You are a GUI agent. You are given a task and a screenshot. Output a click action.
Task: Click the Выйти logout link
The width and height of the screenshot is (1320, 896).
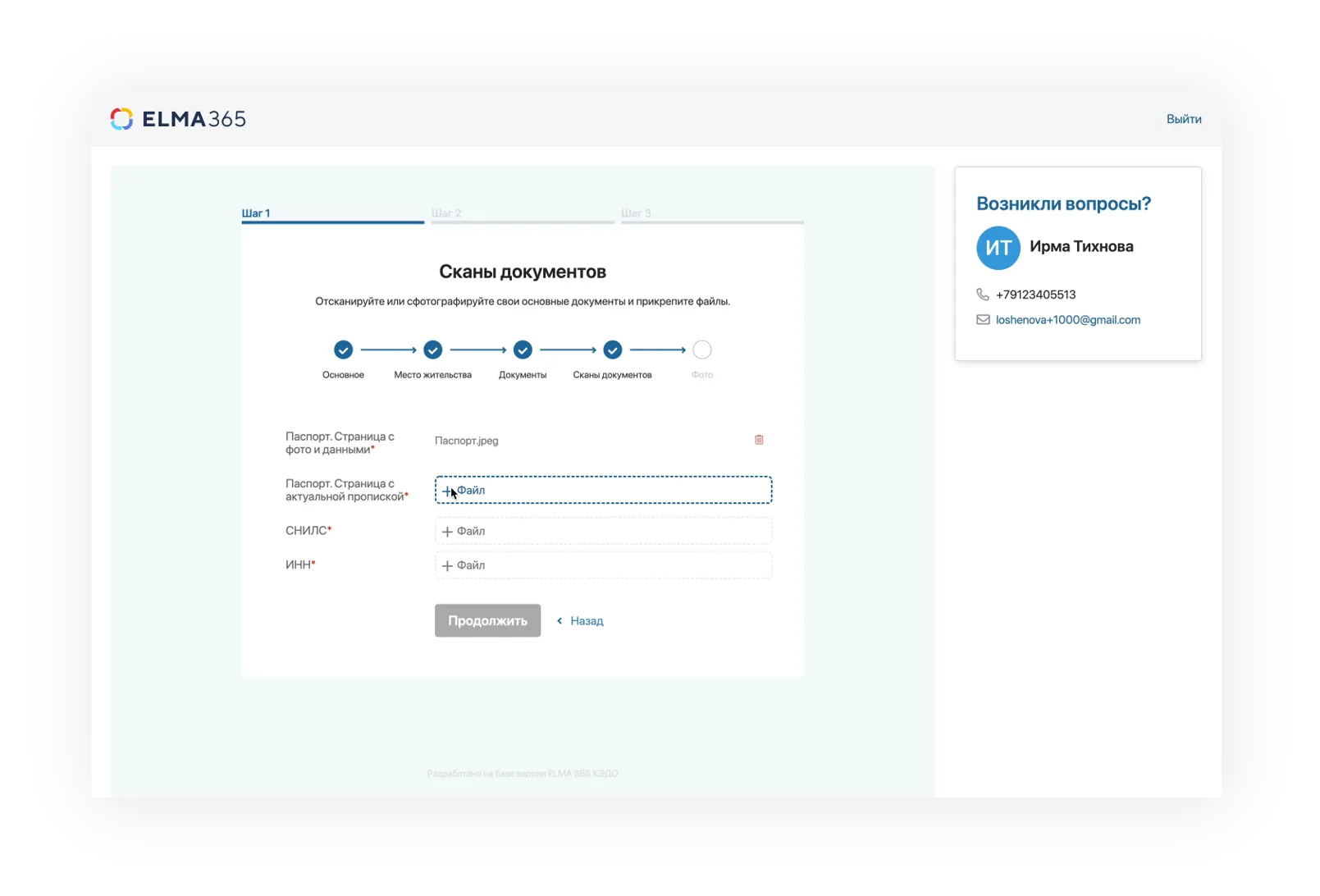pos(1184,119)
